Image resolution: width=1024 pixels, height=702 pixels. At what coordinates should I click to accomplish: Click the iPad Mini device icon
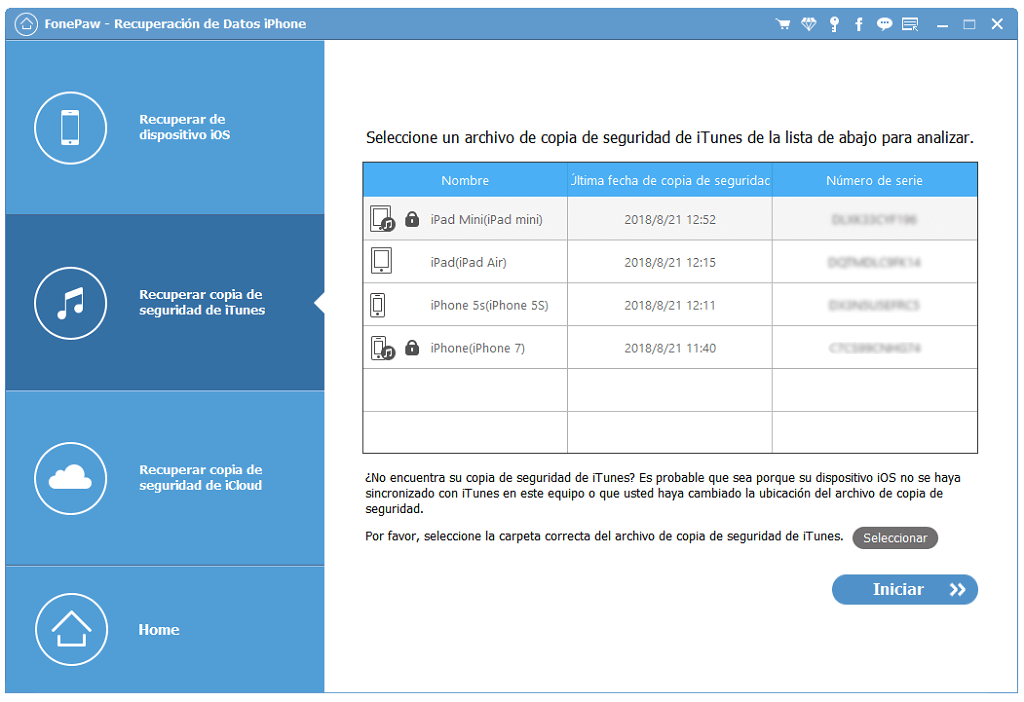[x=383, y=219]
